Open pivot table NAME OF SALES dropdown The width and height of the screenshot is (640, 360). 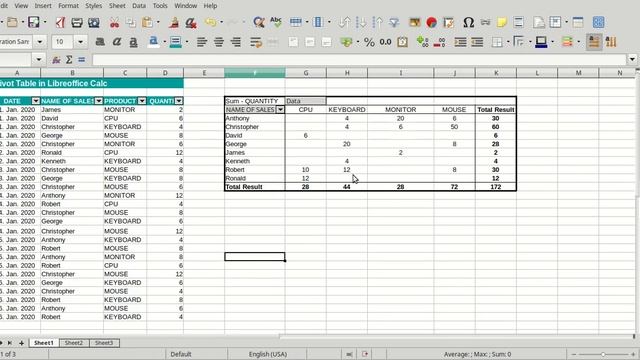point(280,109)
